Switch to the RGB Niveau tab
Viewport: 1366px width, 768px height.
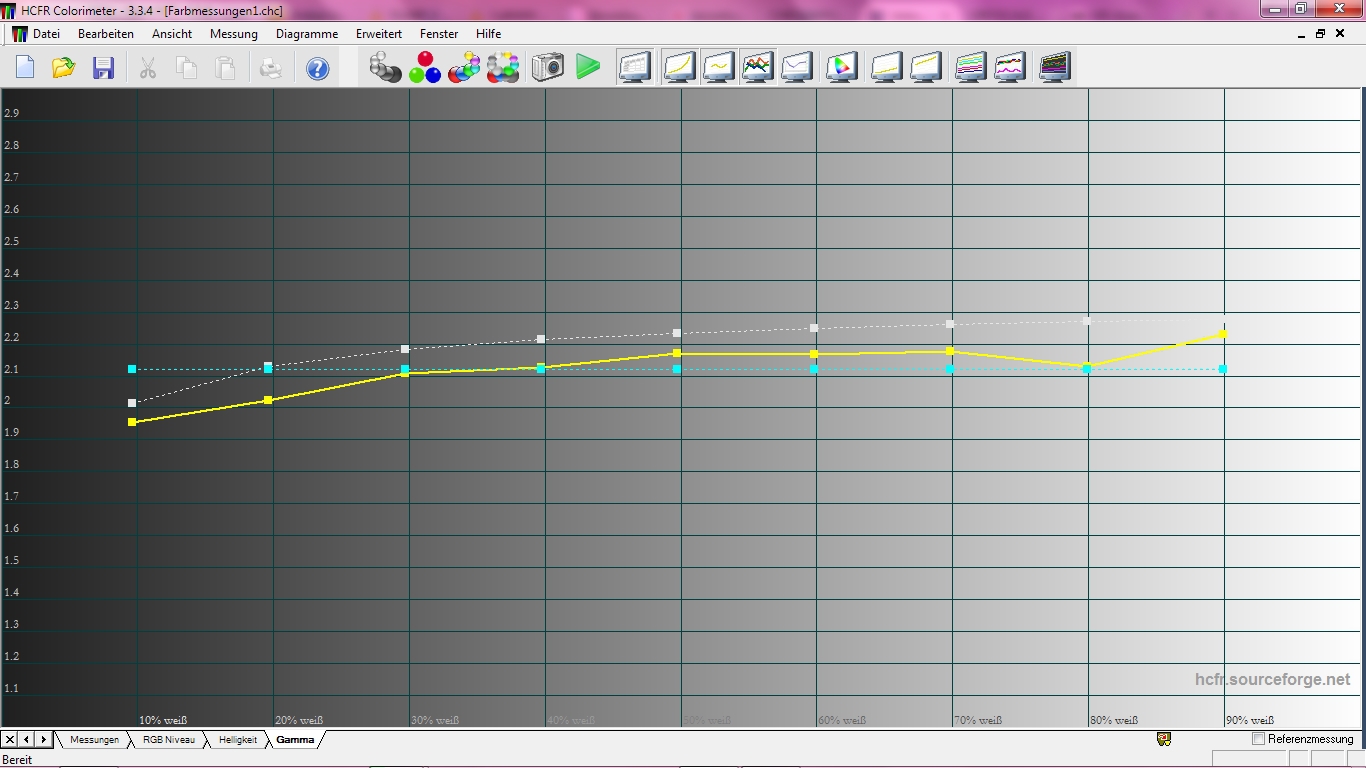tap(168, 740)
